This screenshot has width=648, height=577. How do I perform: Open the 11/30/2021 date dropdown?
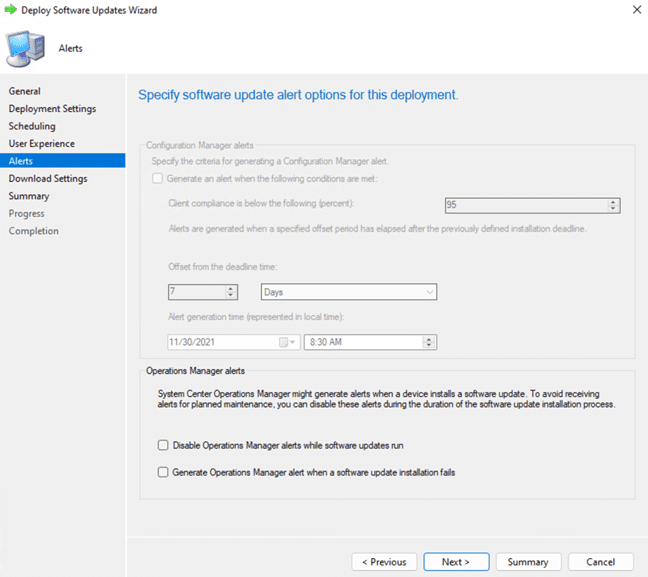point(295,342)
